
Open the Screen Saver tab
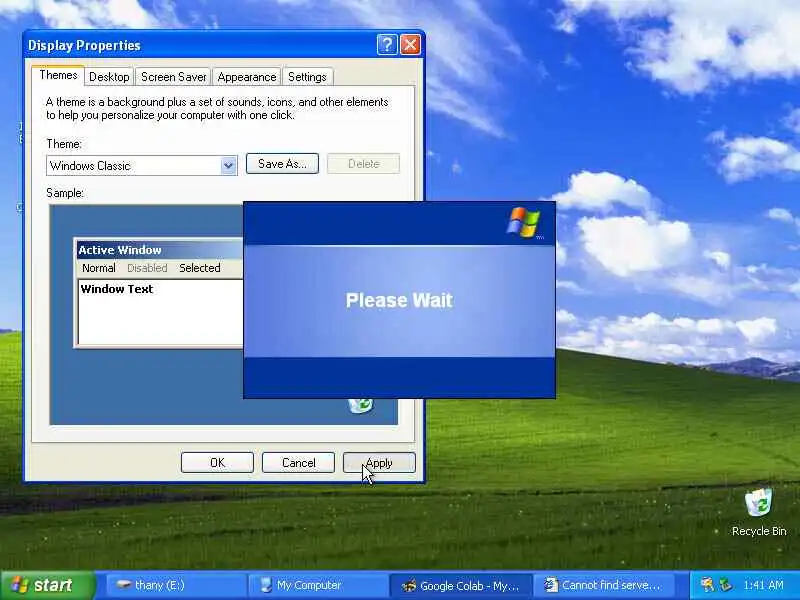(x=173, y=77)
